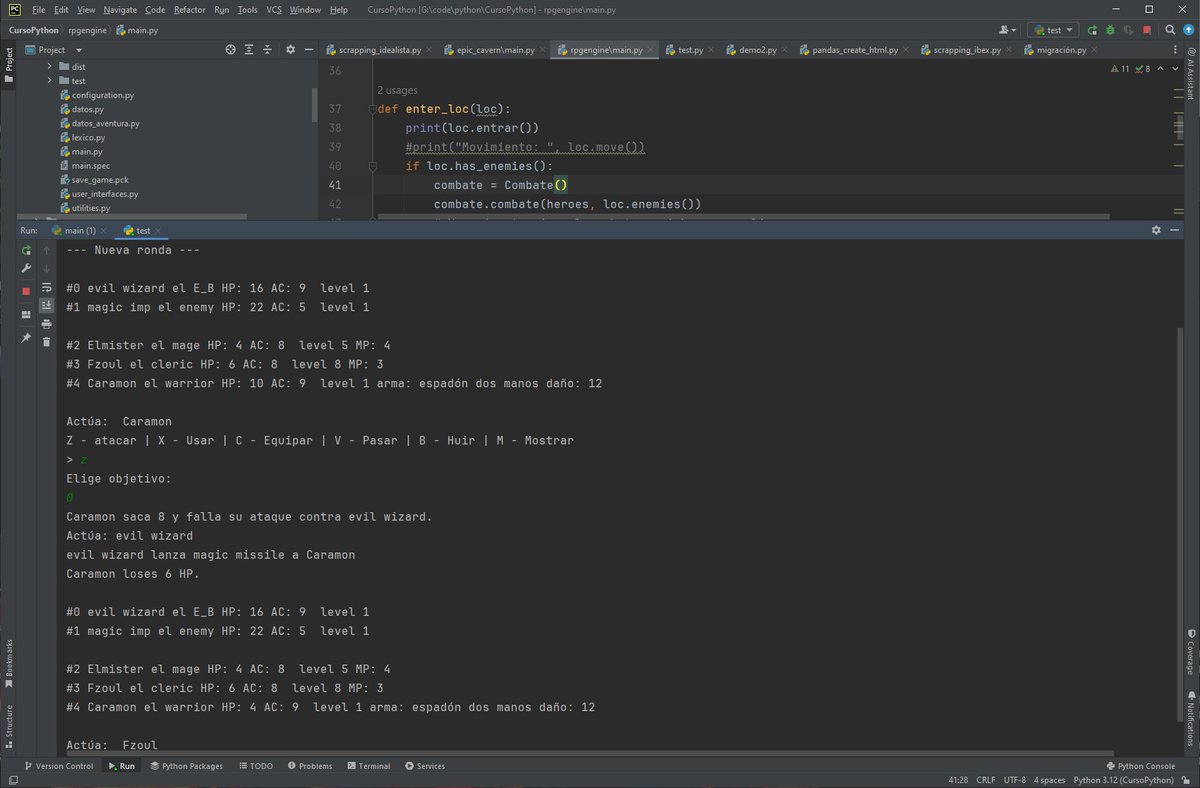This screenshot has width=1200, height=788.
Task: Open Terminal tool window
Action: [368, 766]
